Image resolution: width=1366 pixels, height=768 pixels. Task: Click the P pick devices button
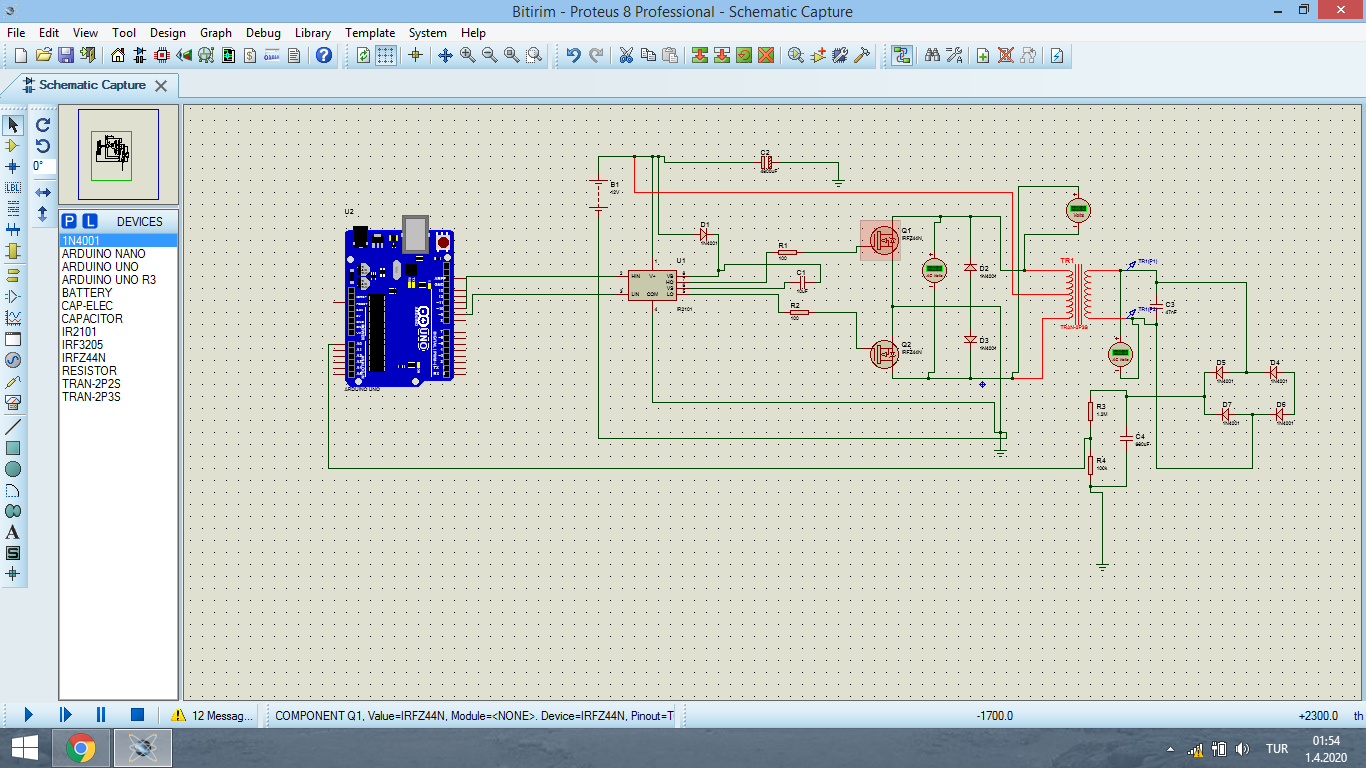[69, 221]
